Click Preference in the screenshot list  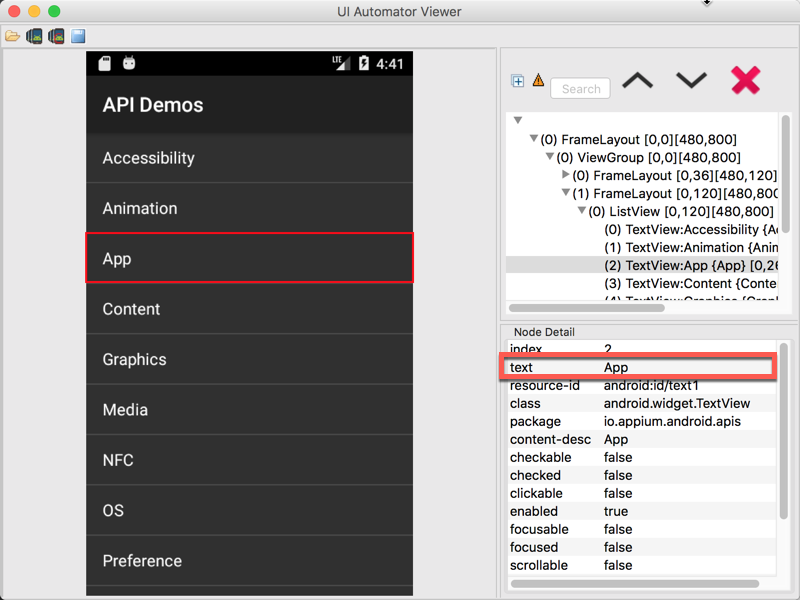(250, 561)
